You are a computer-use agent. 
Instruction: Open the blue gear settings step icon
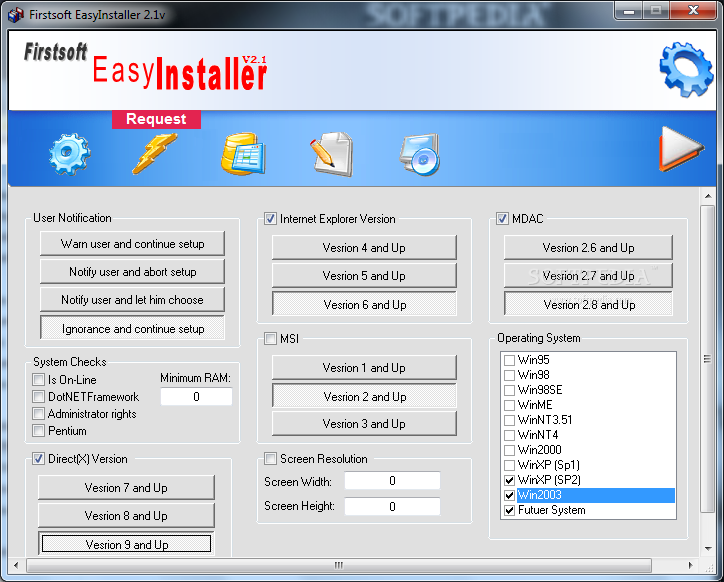[69, 154]
